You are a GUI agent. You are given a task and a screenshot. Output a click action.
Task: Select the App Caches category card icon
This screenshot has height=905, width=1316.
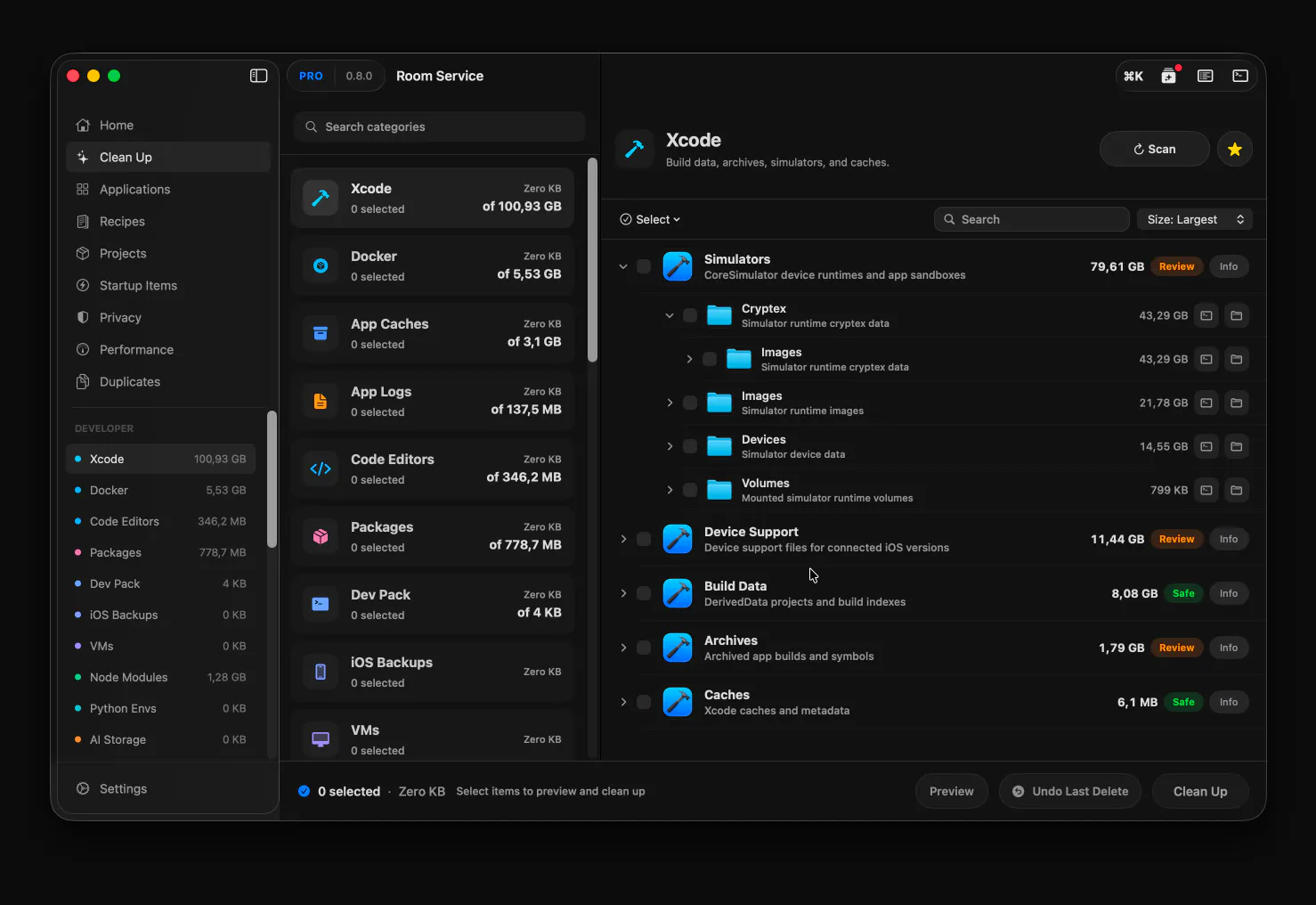click(x=321, y=333)
